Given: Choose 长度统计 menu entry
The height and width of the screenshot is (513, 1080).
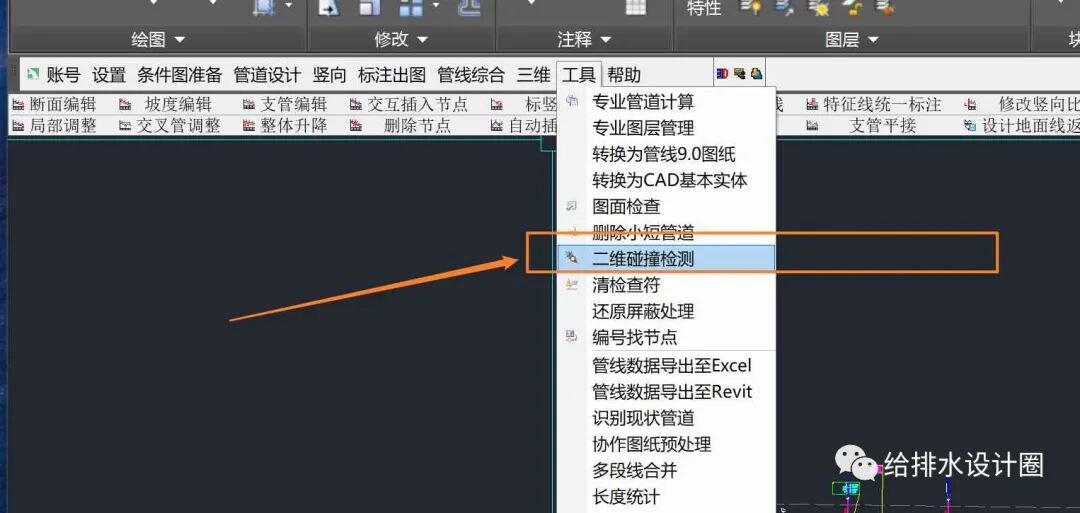Looking at the screenshot, I should tap(667, 496).
